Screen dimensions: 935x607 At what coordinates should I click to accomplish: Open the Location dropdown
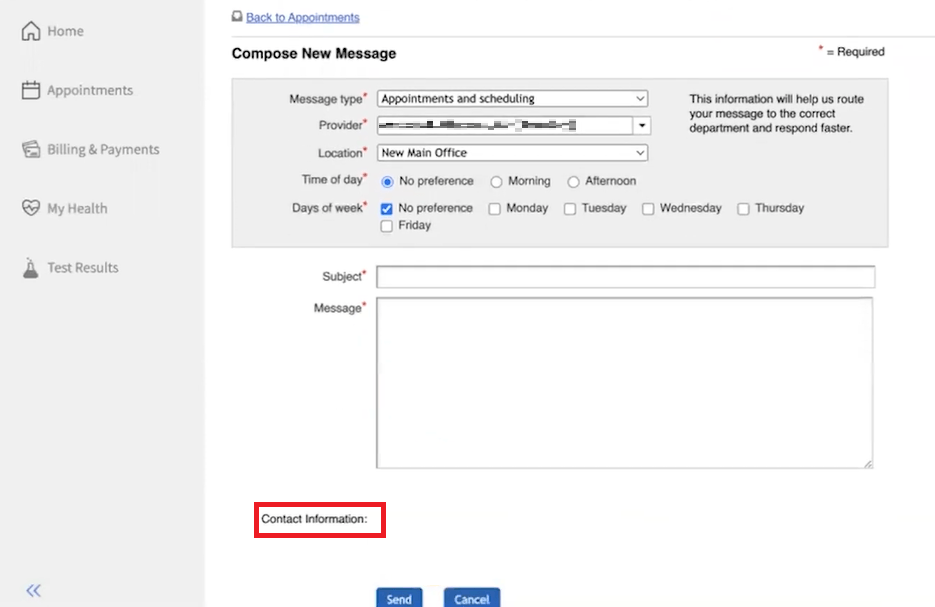click(512, 153)
